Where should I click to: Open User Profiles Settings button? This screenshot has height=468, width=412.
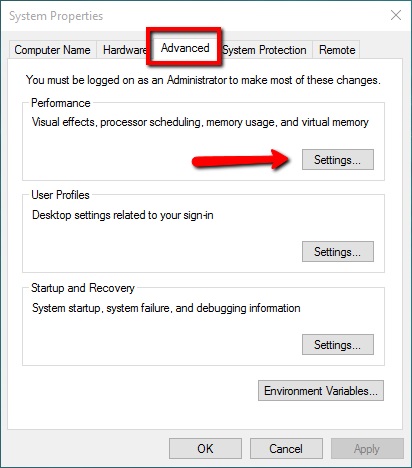click(338, 252)
